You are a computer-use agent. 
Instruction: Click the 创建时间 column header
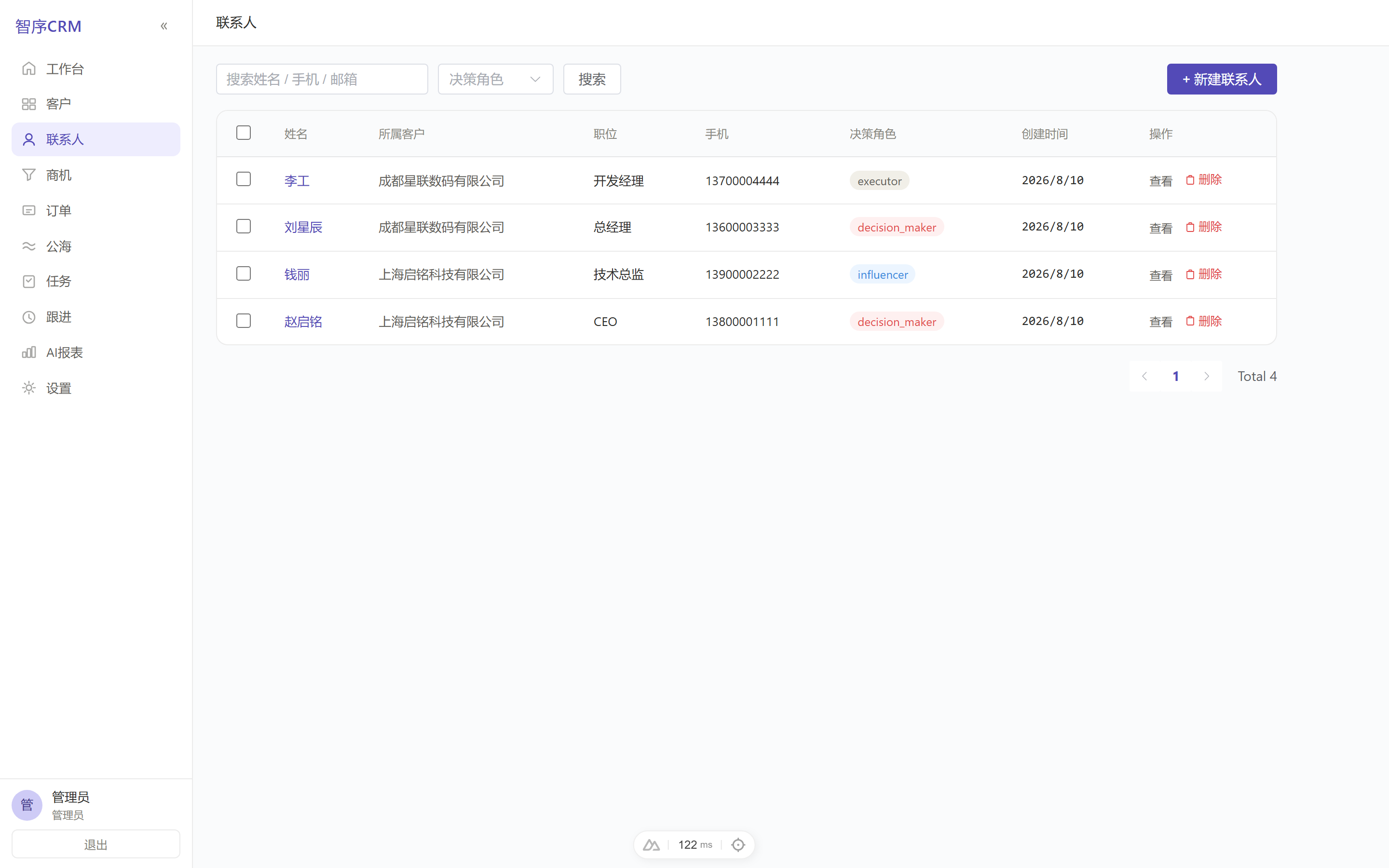click(1045, 134)
